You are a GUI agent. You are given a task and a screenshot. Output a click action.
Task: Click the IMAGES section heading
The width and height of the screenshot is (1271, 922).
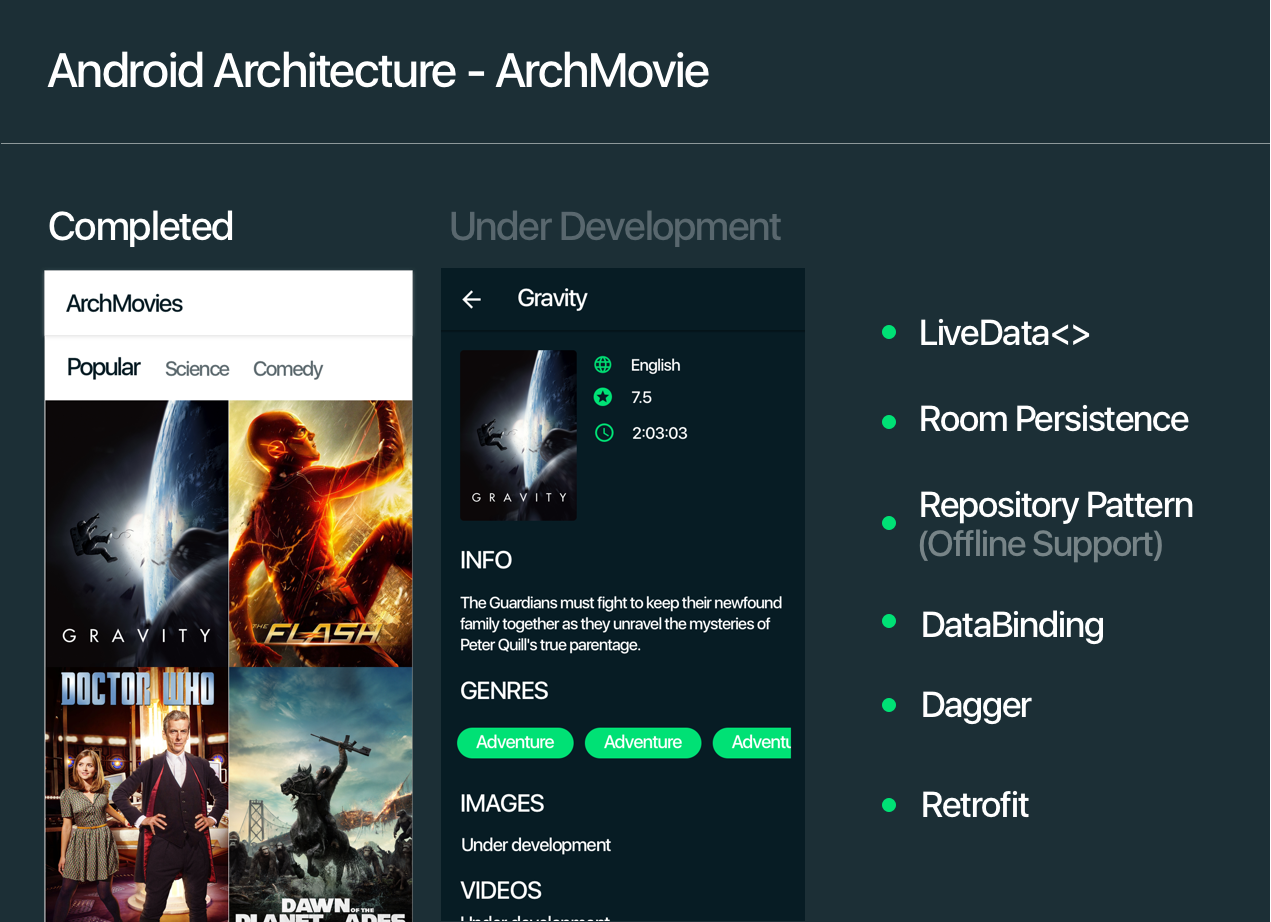(502, 804)
